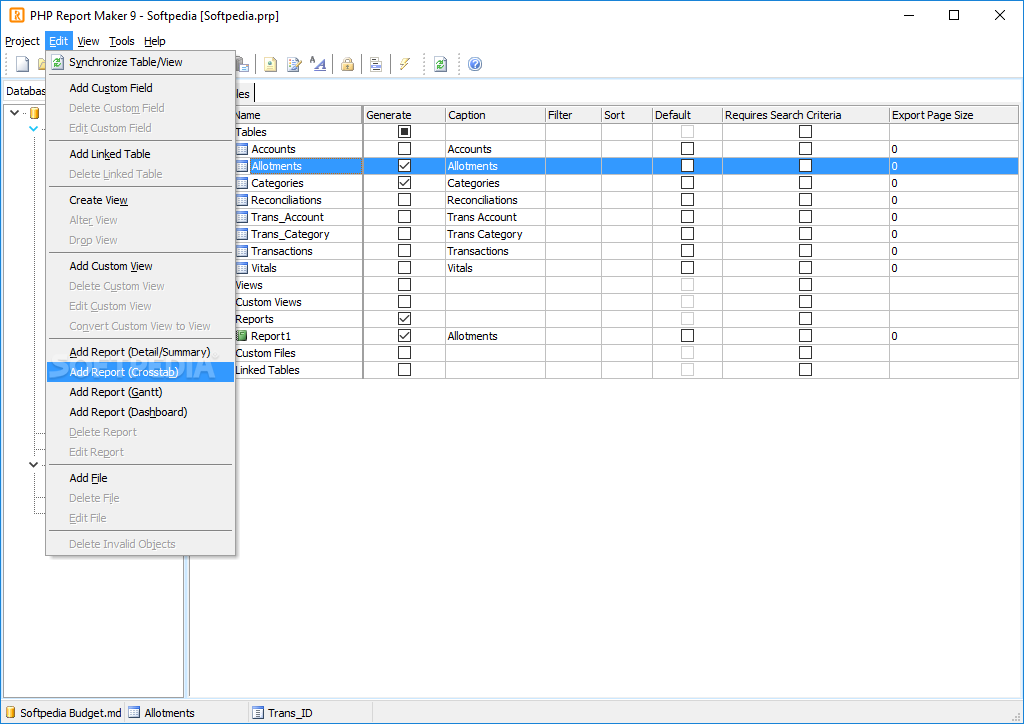Click the Generate column header
This screenshot has height=724, width=1024.
404,115
